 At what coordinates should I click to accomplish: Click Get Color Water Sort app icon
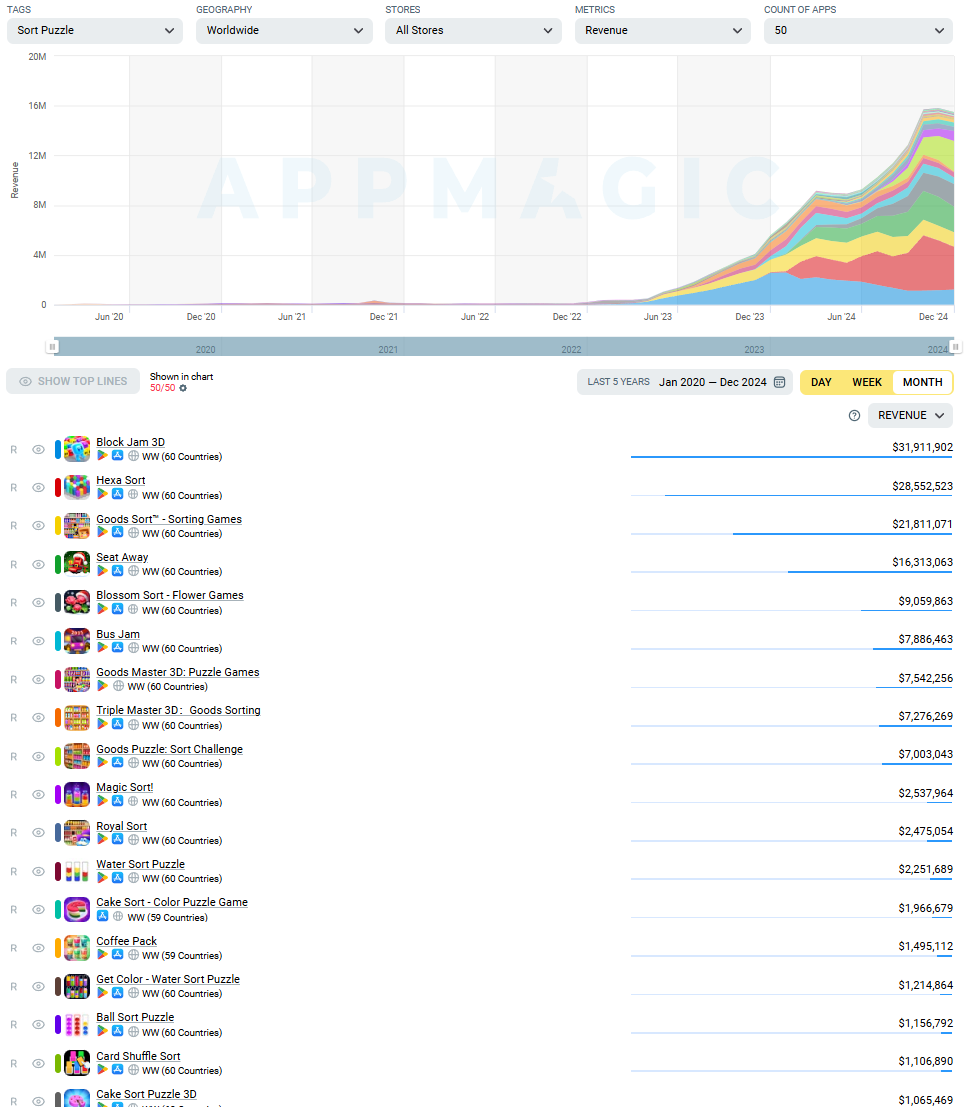(77, 986)
